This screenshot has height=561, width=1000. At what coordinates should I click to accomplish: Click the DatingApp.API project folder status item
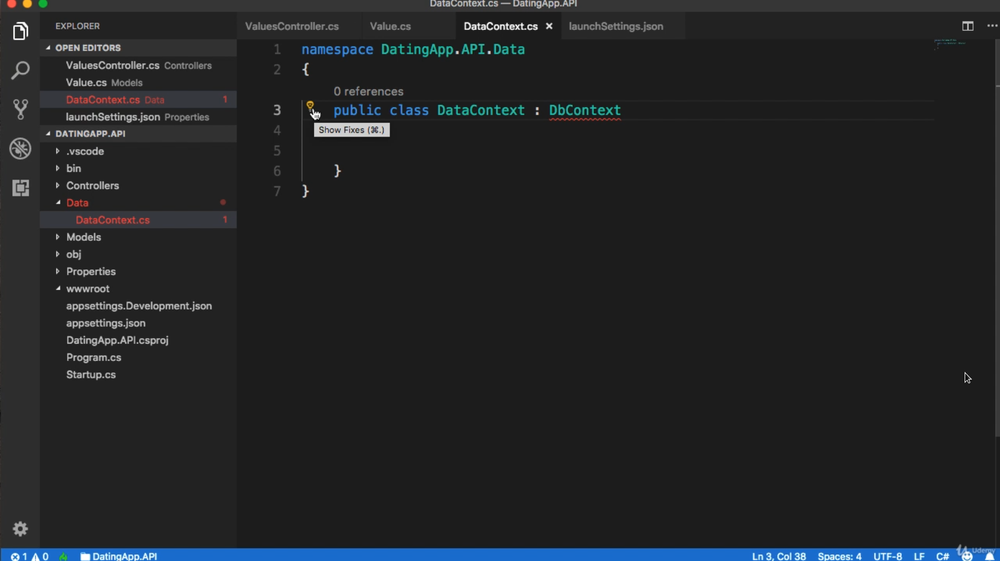[119, 556]
